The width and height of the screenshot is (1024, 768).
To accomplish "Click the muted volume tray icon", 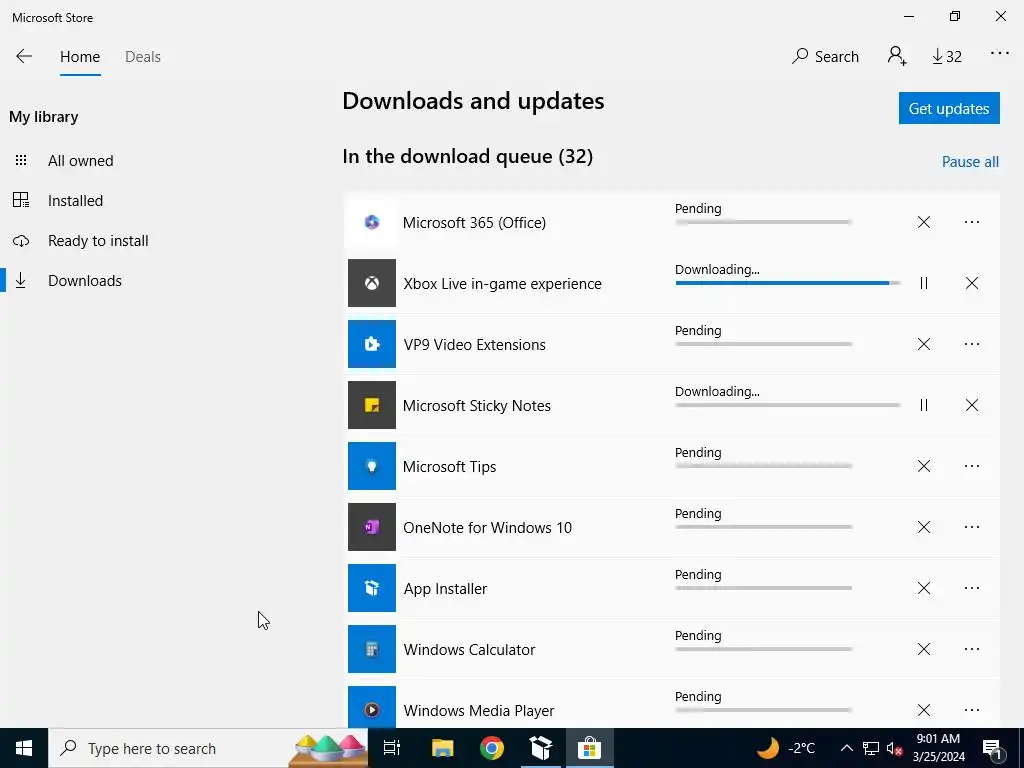I will click(895, 748).
